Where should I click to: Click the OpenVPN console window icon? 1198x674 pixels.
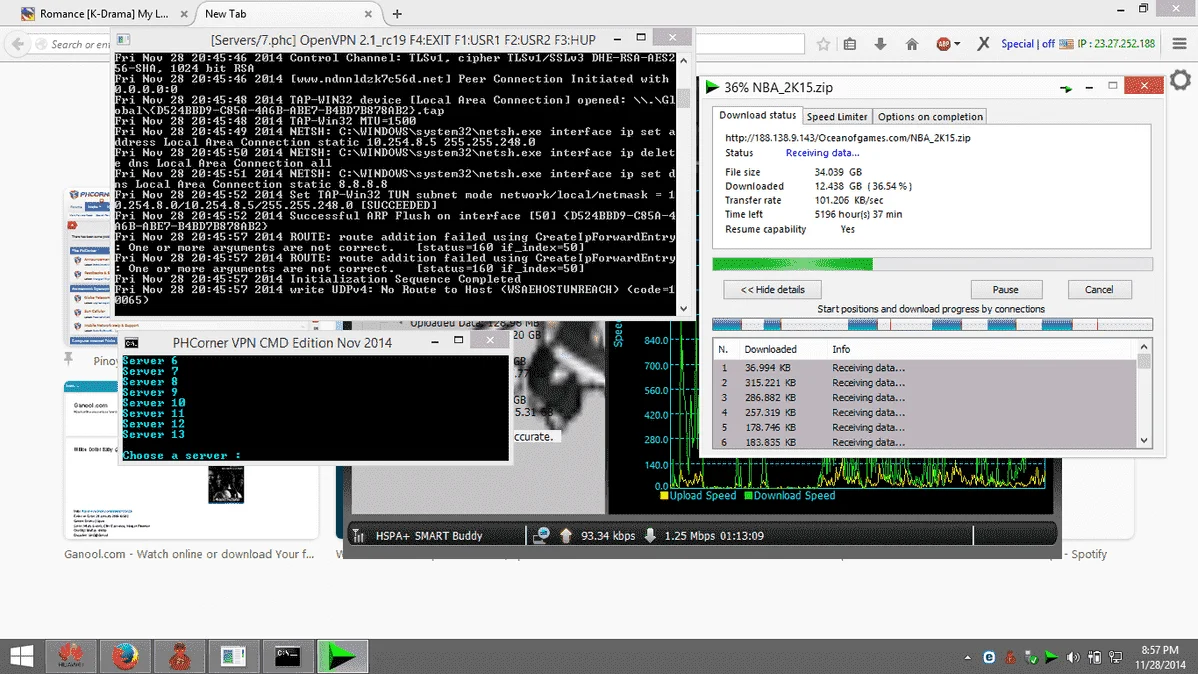tap(123, 39)
